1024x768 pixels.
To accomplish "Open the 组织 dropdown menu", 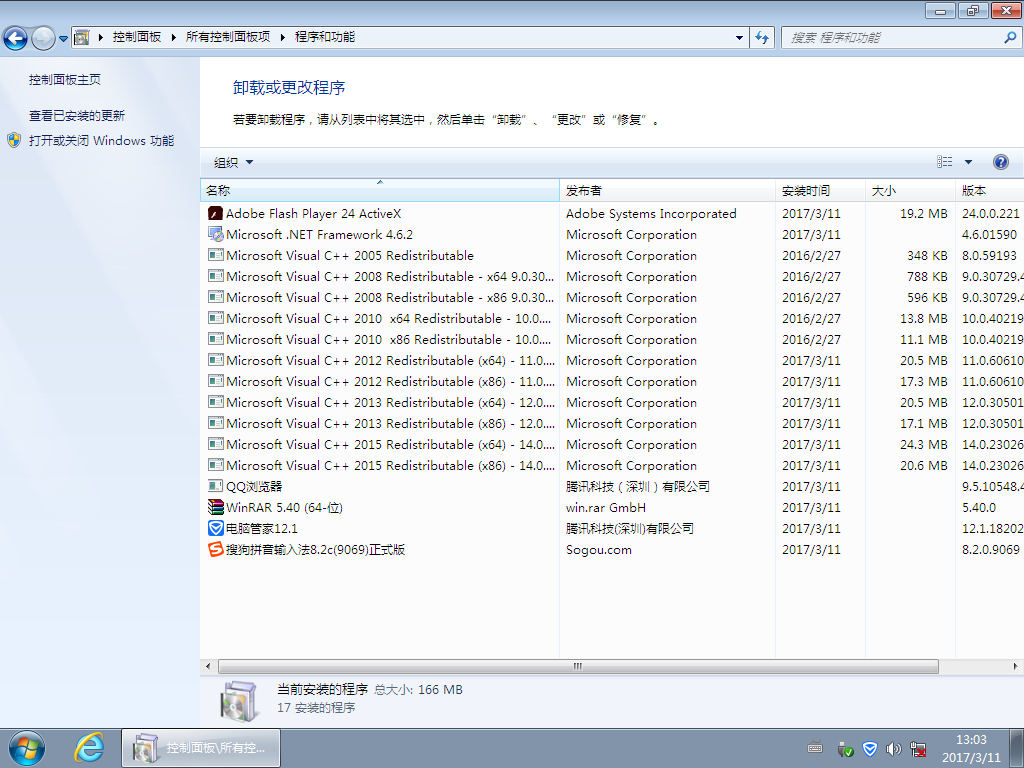I will (x=233, y=162).
